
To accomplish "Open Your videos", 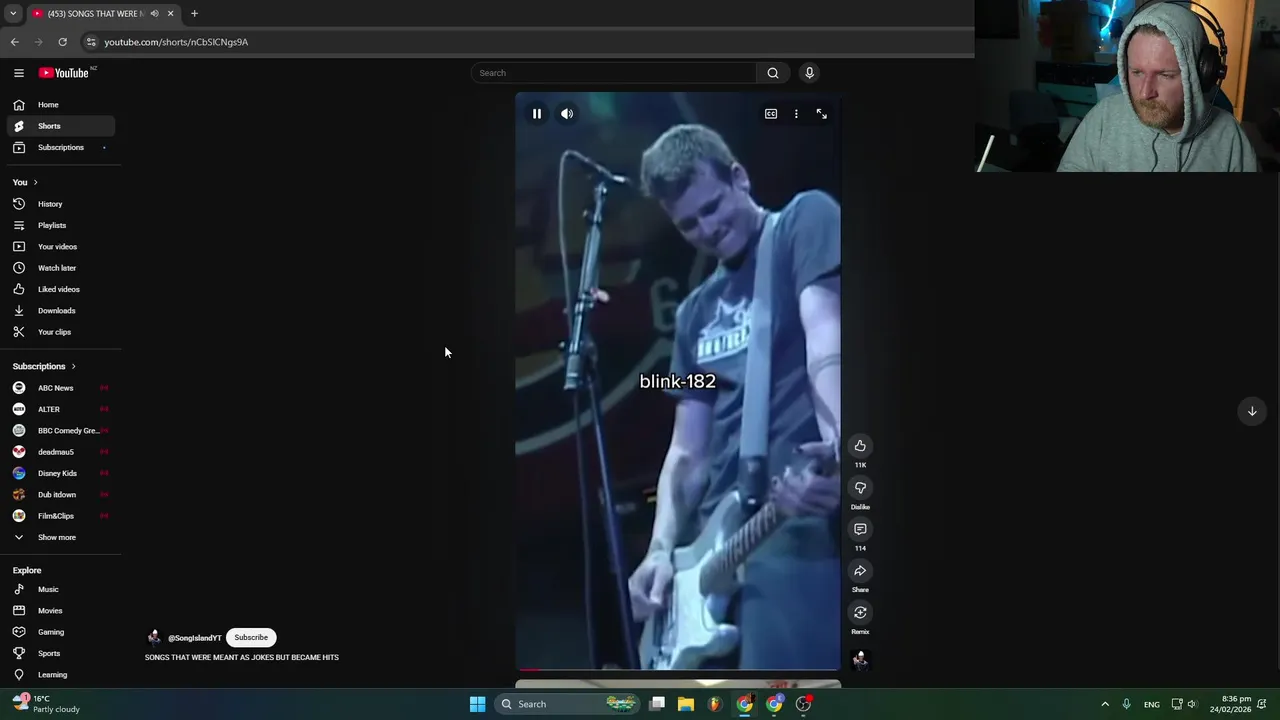I will pyautogui.click(x=60, y=247).
